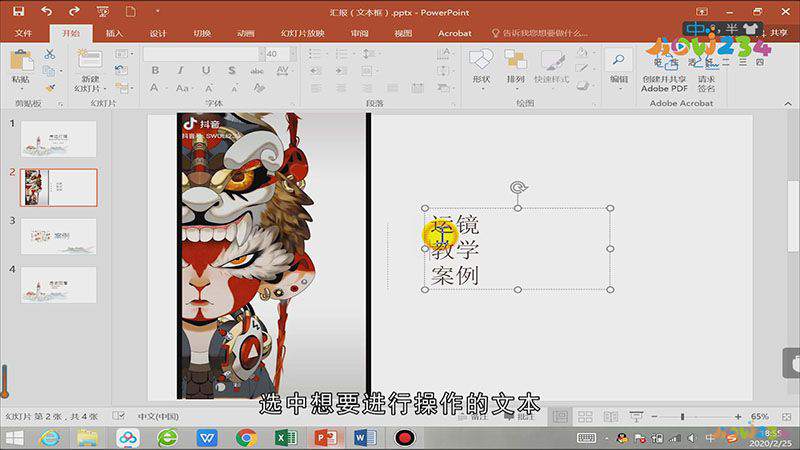Switch to the Slide Show tab
This screenshot has height=450, width=800.
303,33
